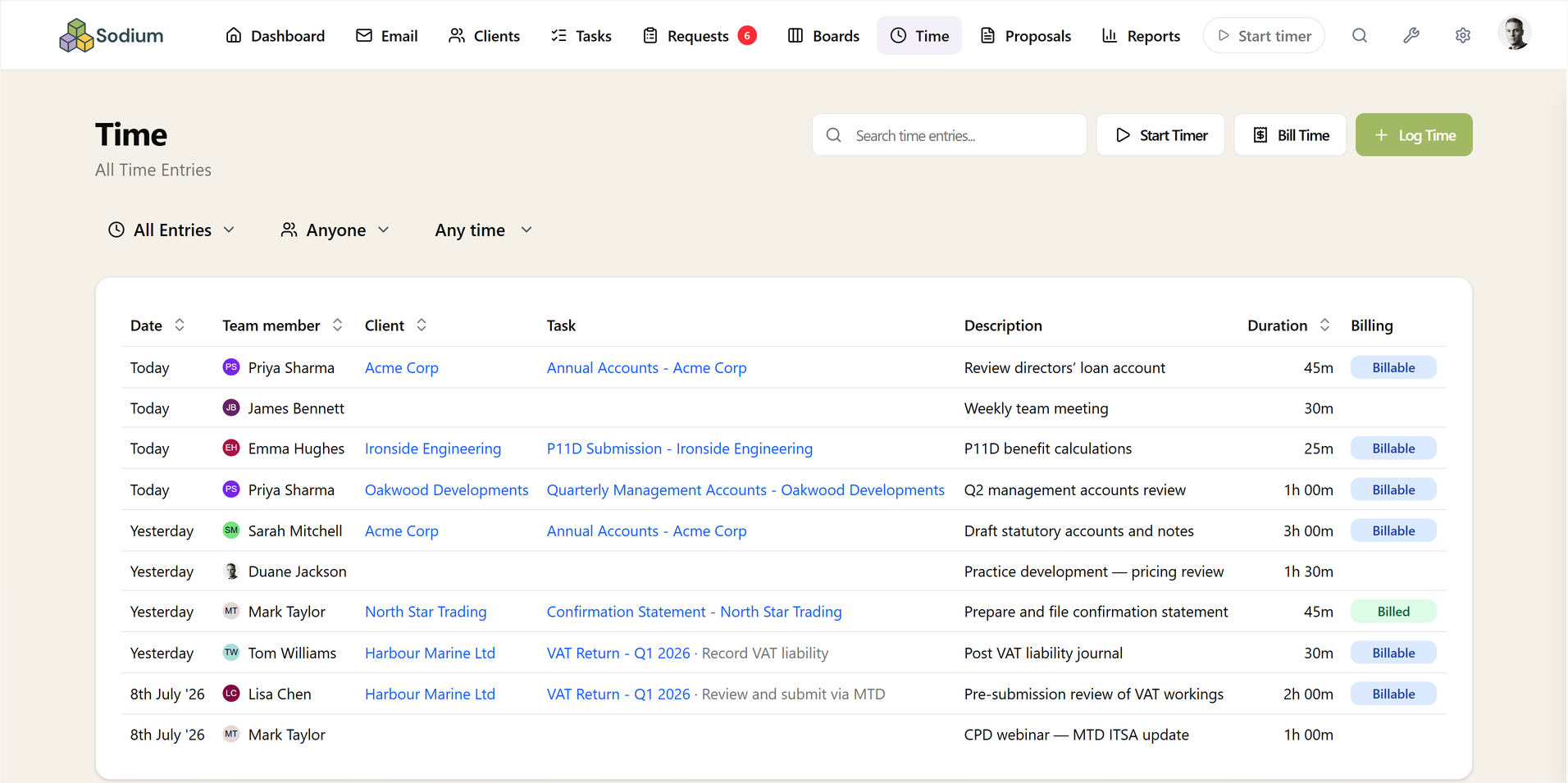Open the Tasks section
1568x783 pixels.
(581, 35)
